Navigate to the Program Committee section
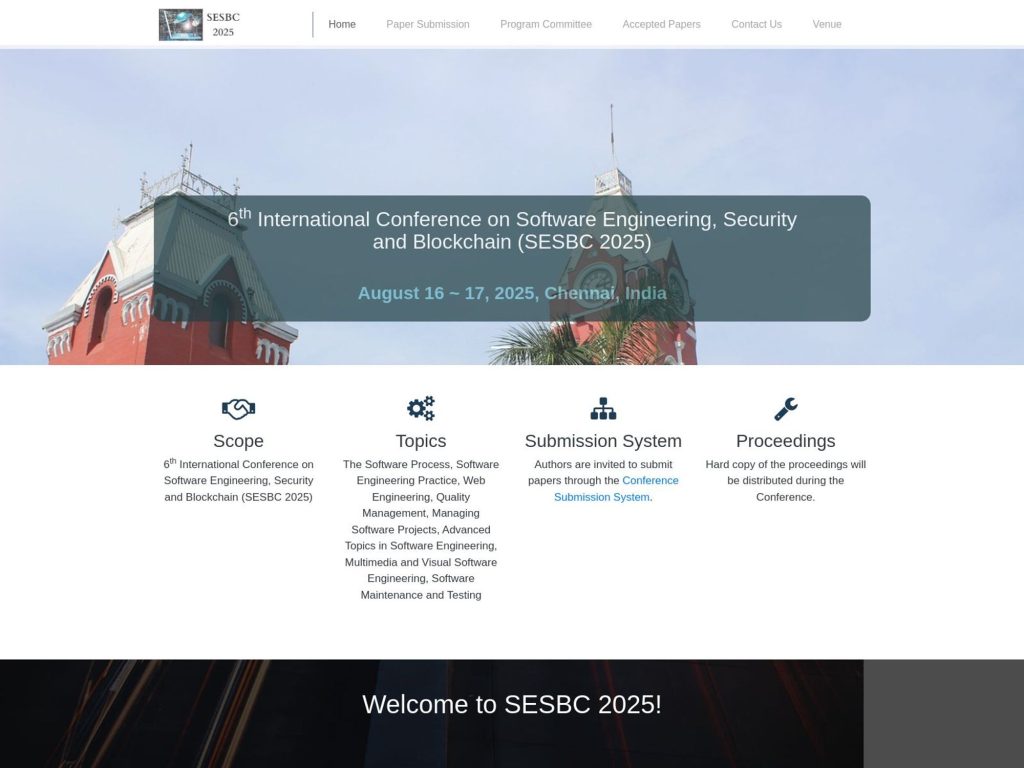Viewport: 1024px width, 768px height. click(x=546, y=24)
